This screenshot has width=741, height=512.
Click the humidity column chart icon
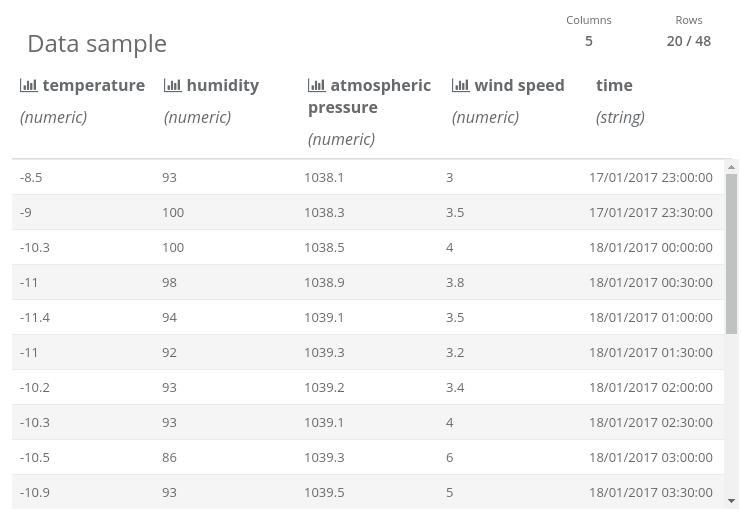172,86
